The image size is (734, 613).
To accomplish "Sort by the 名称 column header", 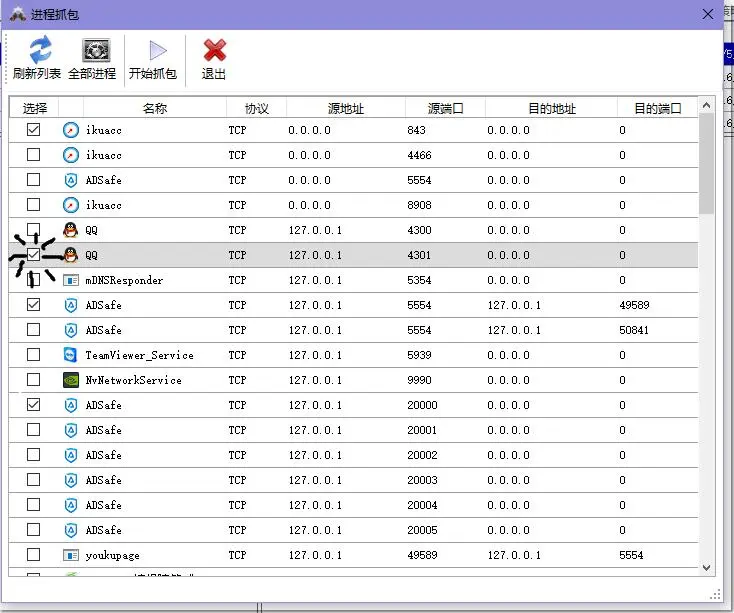I will tap(154, 108).
